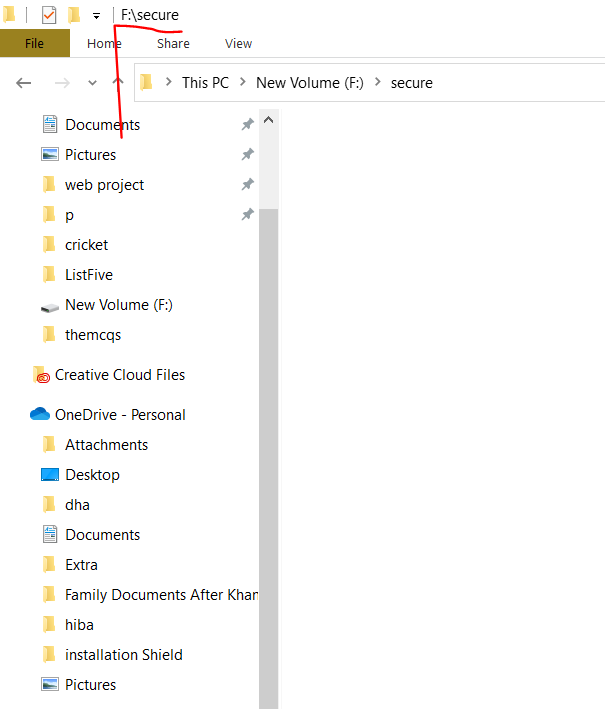Open the web project folder
This screenshot has height=710, width=605.
click(104, 185)
